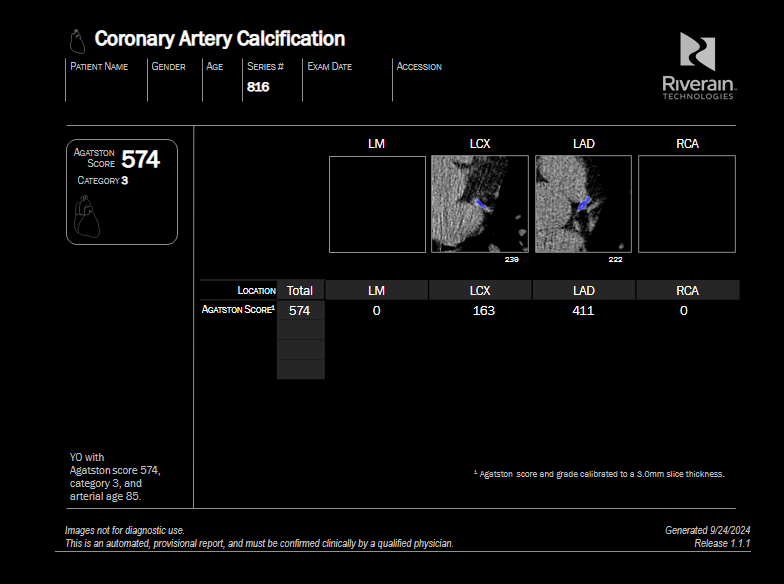Click the heart icon beside the report title
This screenshot has height=584, width=784.
[x=77, y=41]
